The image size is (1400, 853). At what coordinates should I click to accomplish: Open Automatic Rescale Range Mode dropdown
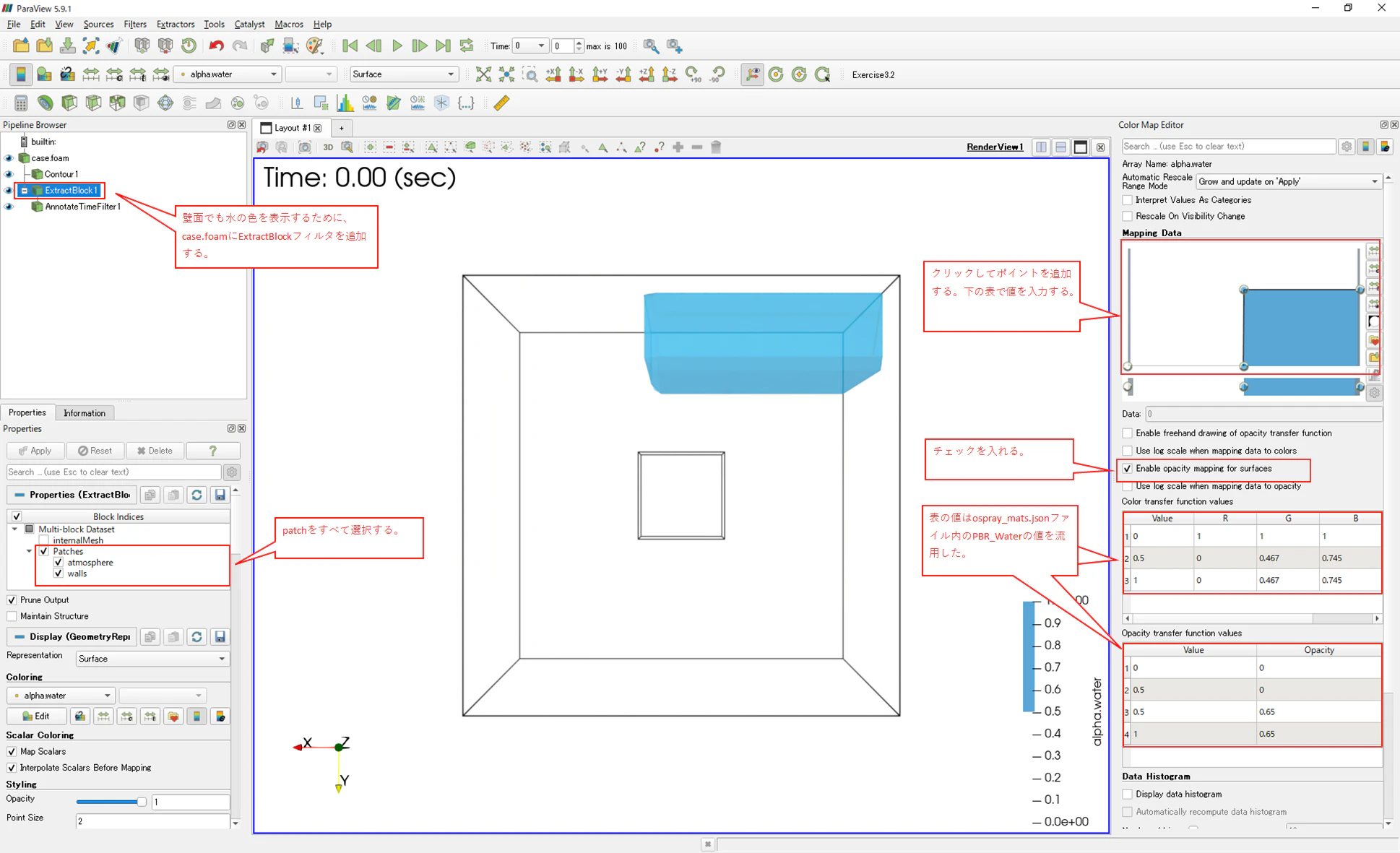1288,181
